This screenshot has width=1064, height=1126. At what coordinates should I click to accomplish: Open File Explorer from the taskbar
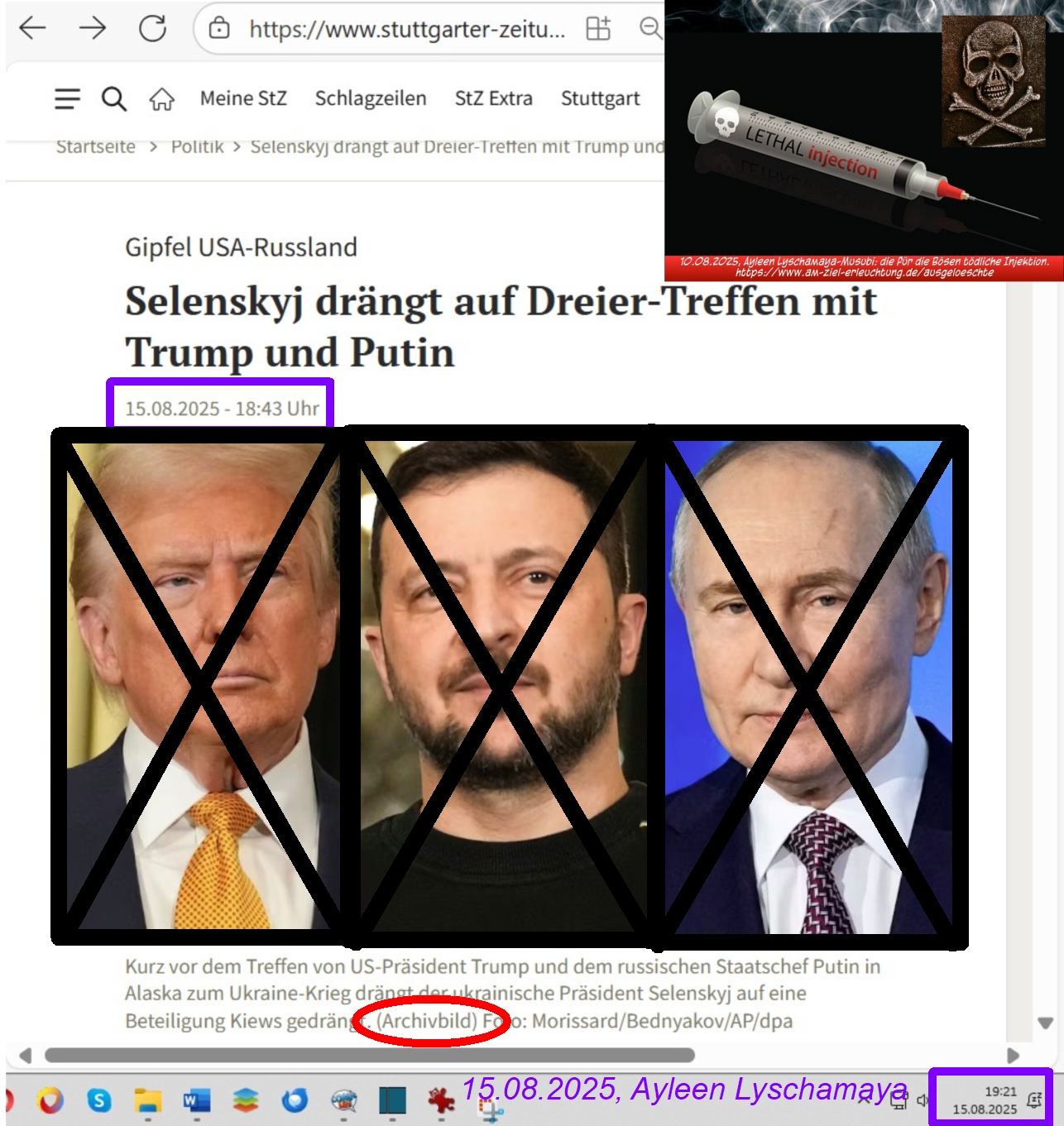pos(148,1100)
